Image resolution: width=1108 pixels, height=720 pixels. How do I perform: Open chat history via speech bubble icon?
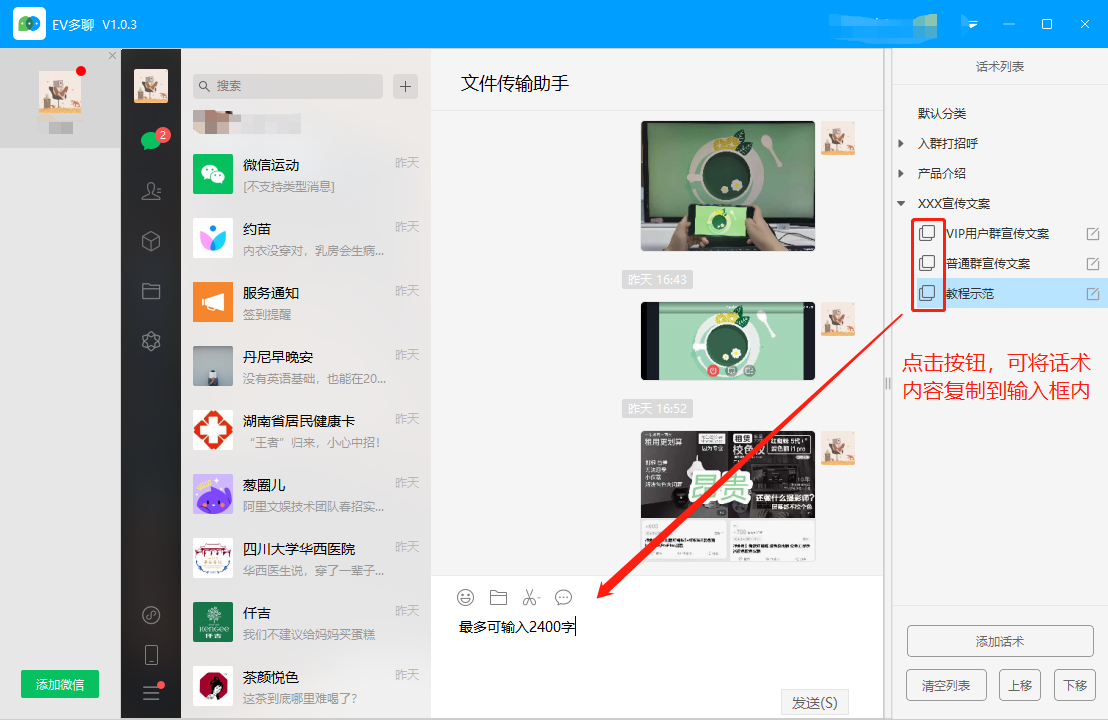(x=563, y=597)
